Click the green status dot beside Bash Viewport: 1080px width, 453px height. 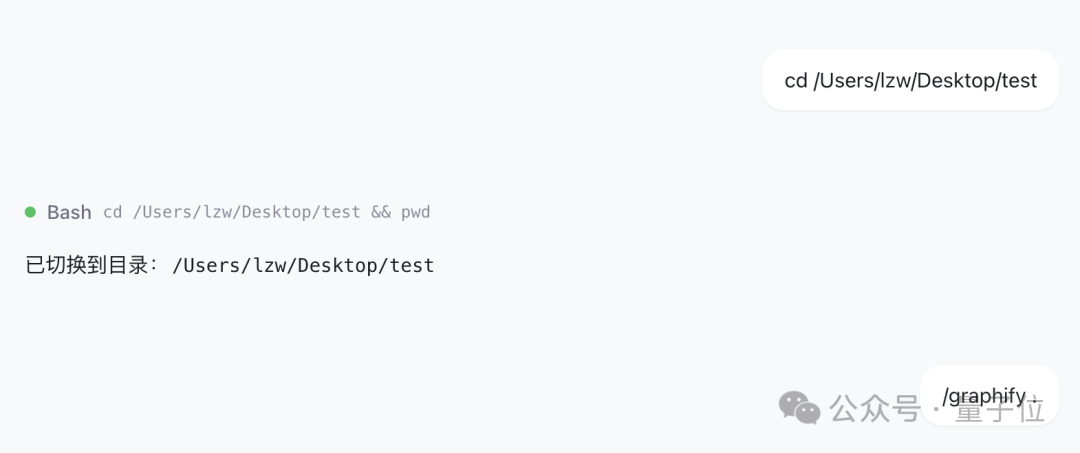[30, 212]
